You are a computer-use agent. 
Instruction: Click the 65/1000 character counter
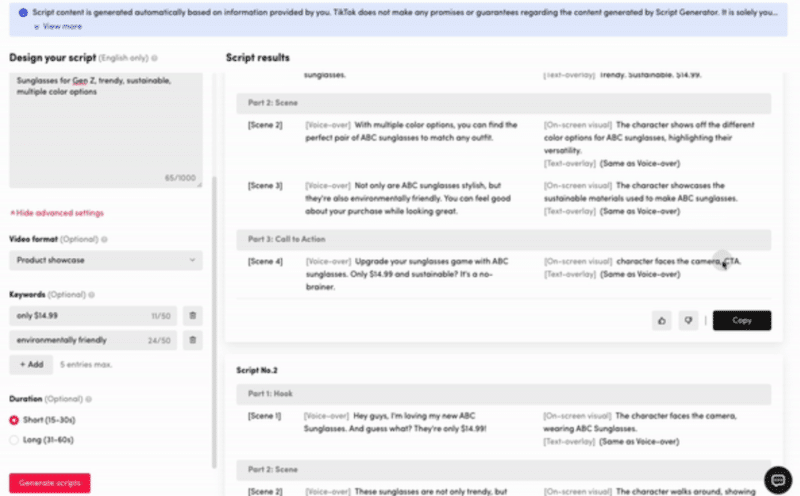(x=180, y=178)
